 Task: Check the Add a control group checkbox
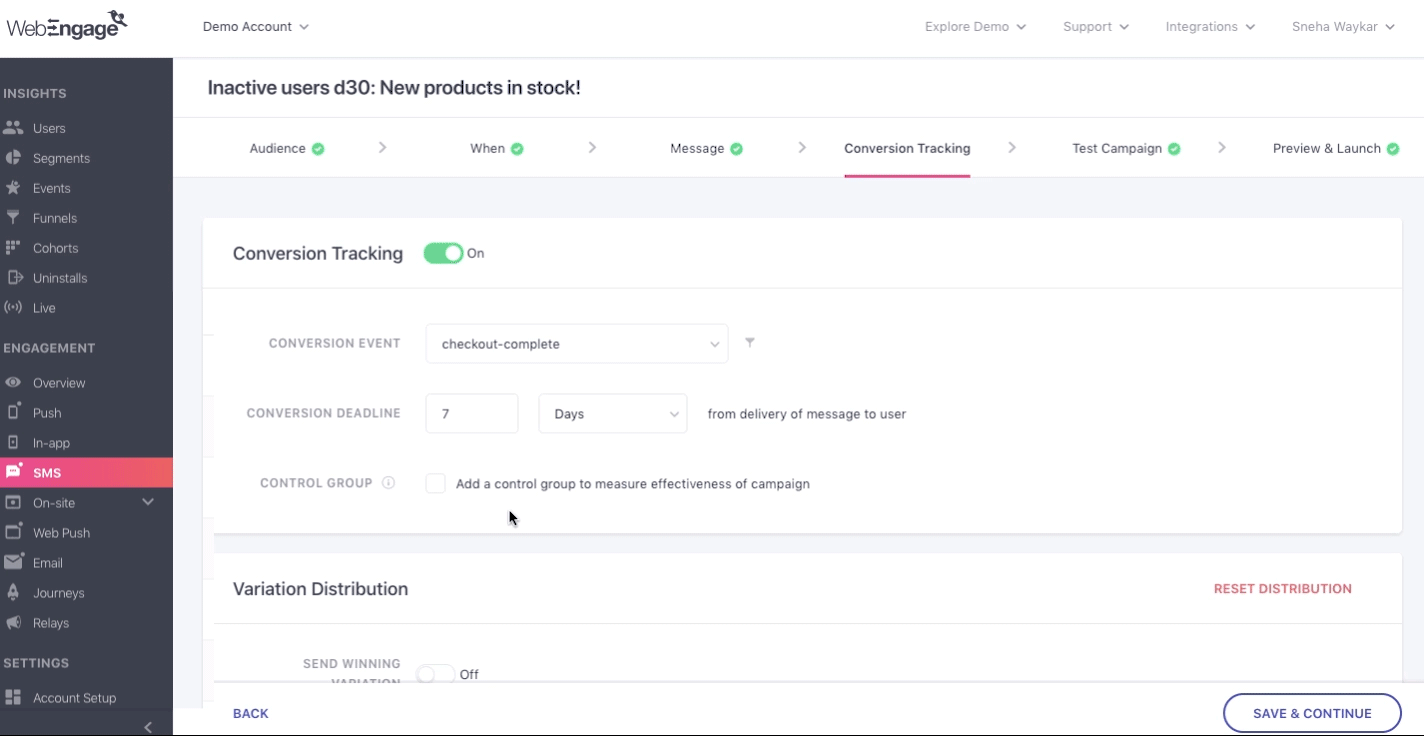[x=435, y=484]
